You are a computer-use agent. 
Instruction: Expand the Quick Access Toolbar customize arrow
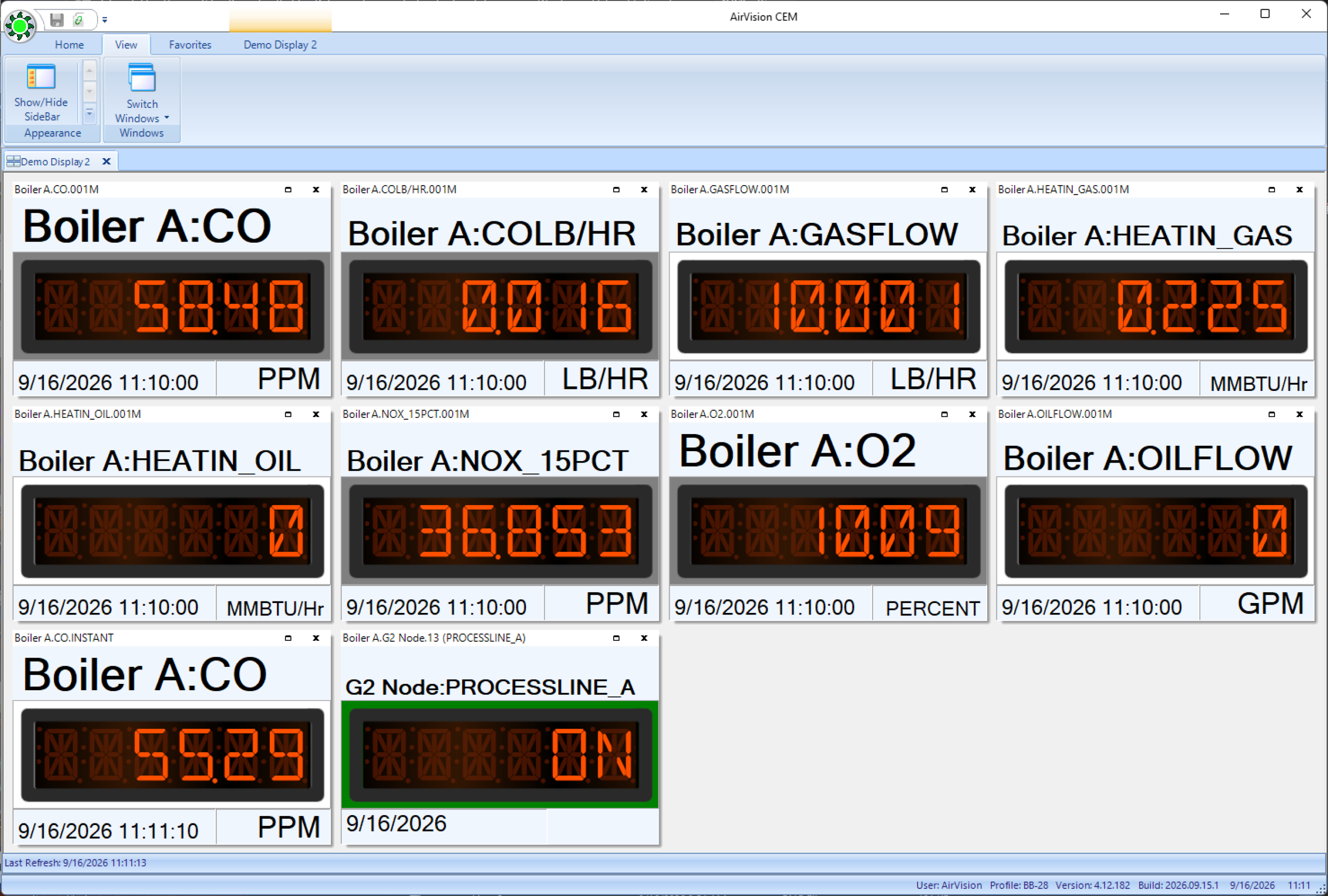click(105, 20)
